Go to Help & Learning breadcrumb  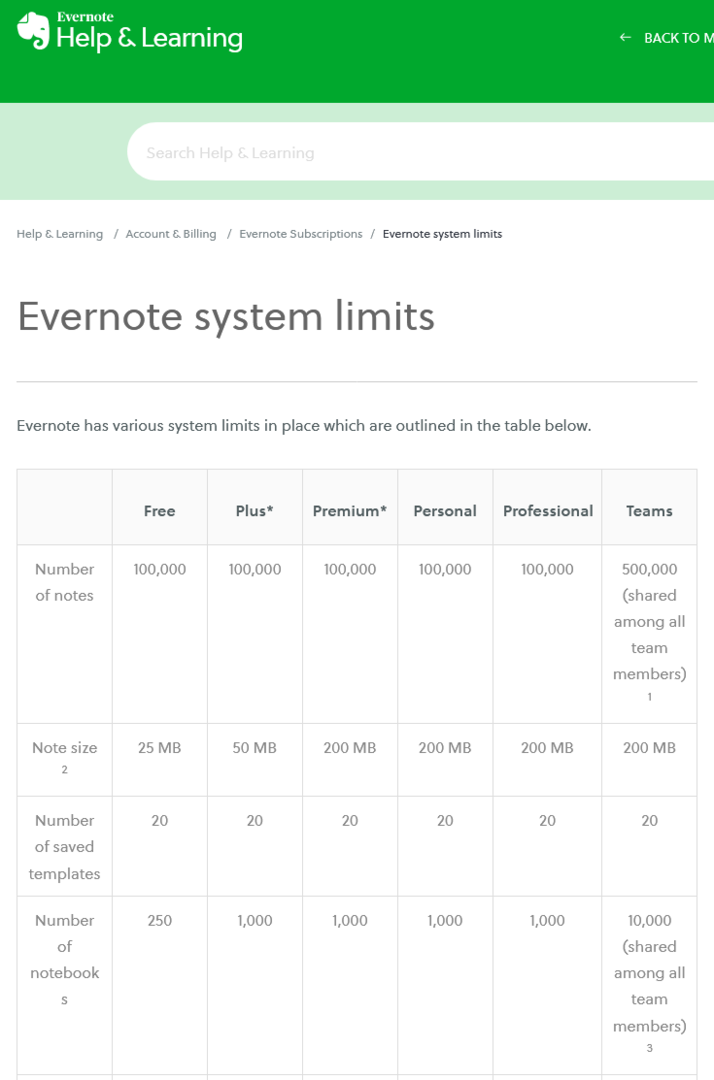(x=60, y=234)
